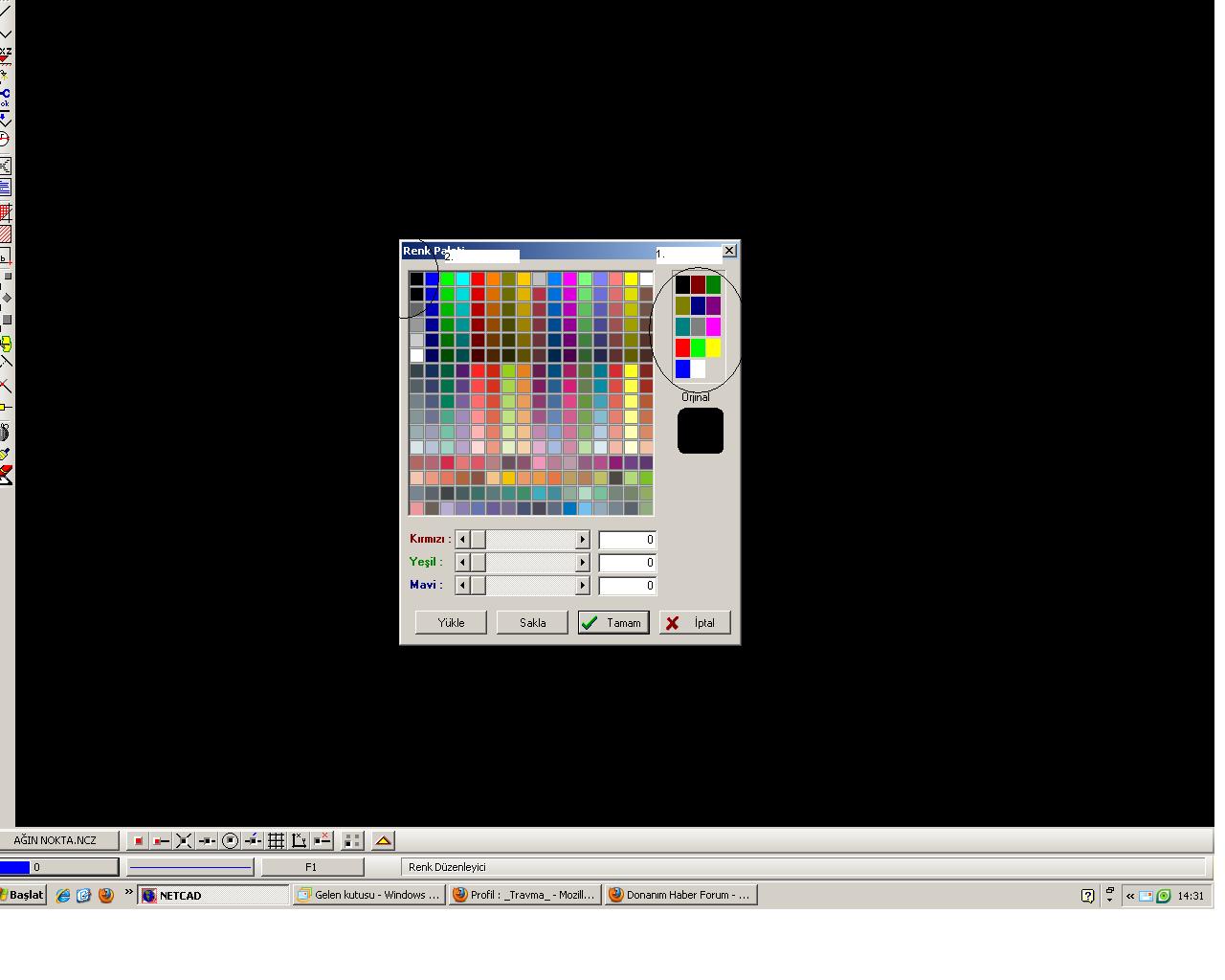Image resolution: width=1225 pixels, height=980 pixels.
Task: Pick bright red in basic color set
Action: [x=682, y=347]
